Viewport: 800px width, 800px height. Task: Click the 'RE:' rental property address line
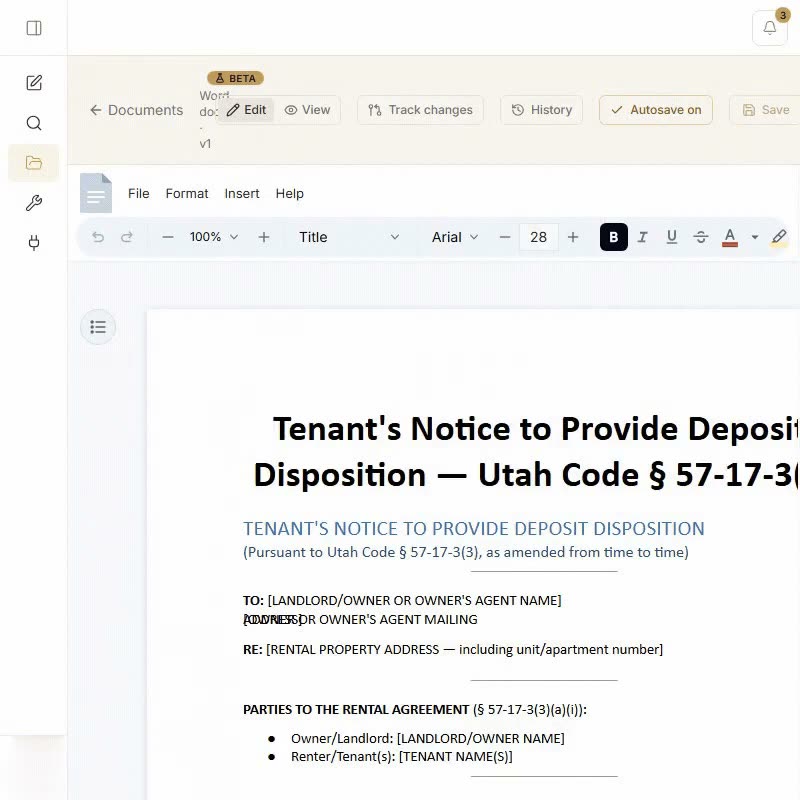click(453, 649)
